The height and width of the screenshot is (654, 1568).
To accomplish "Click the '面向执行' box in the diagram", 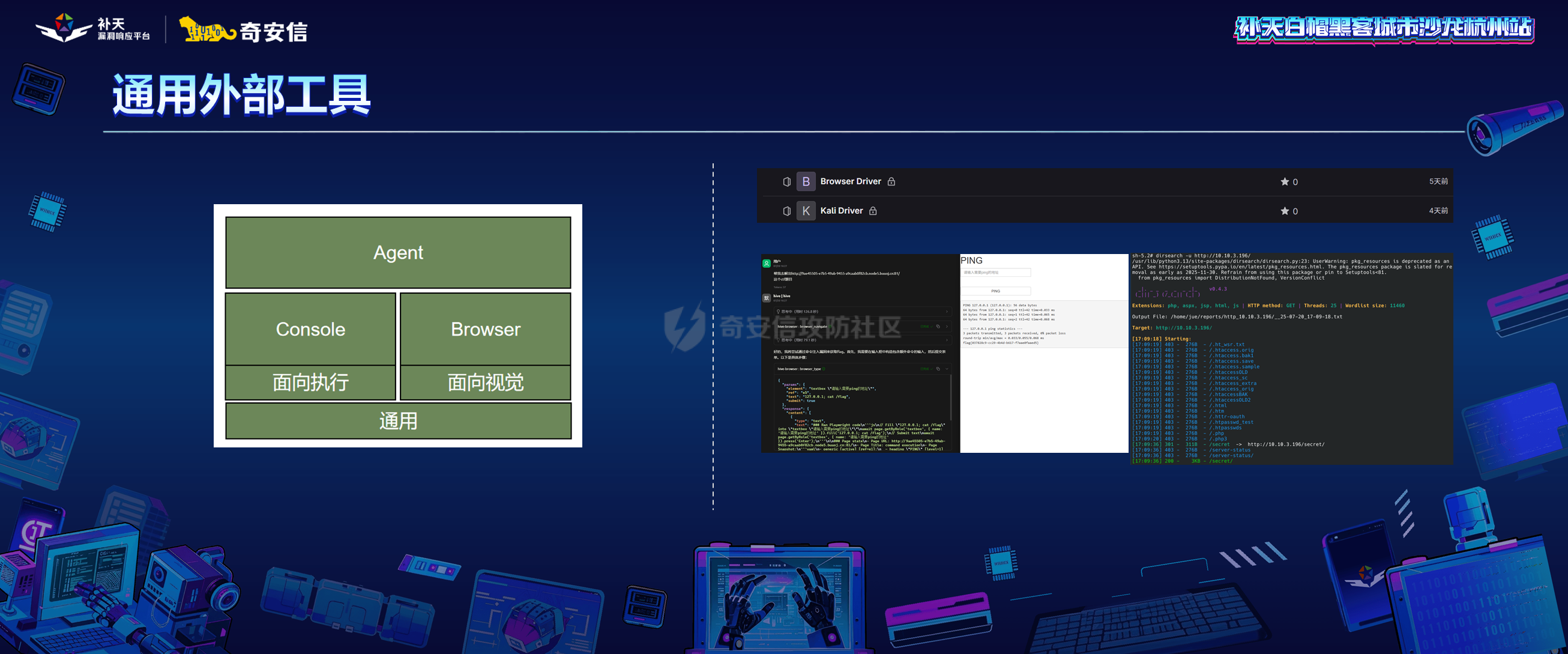I will coord(310,383).
